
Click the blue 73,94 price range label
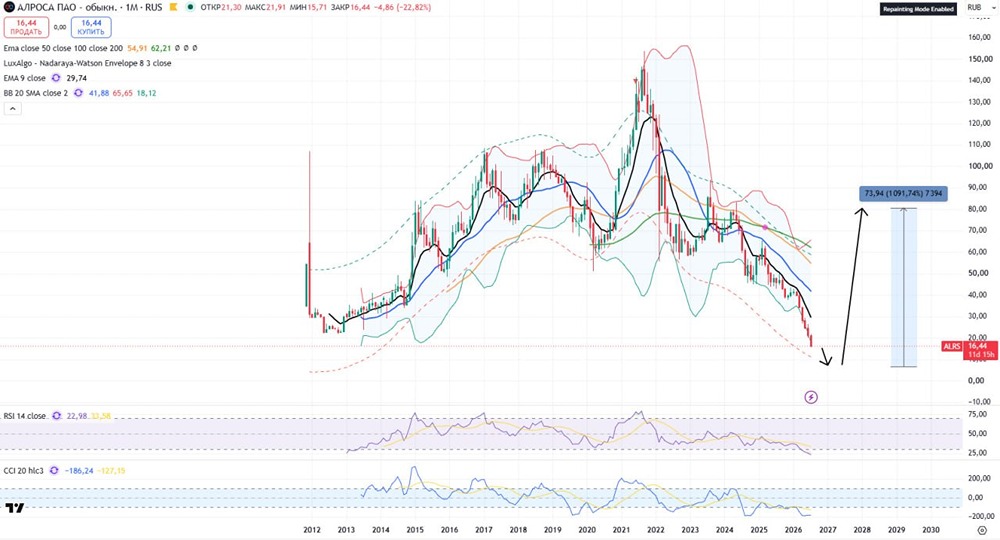click(x=903, y=193)
